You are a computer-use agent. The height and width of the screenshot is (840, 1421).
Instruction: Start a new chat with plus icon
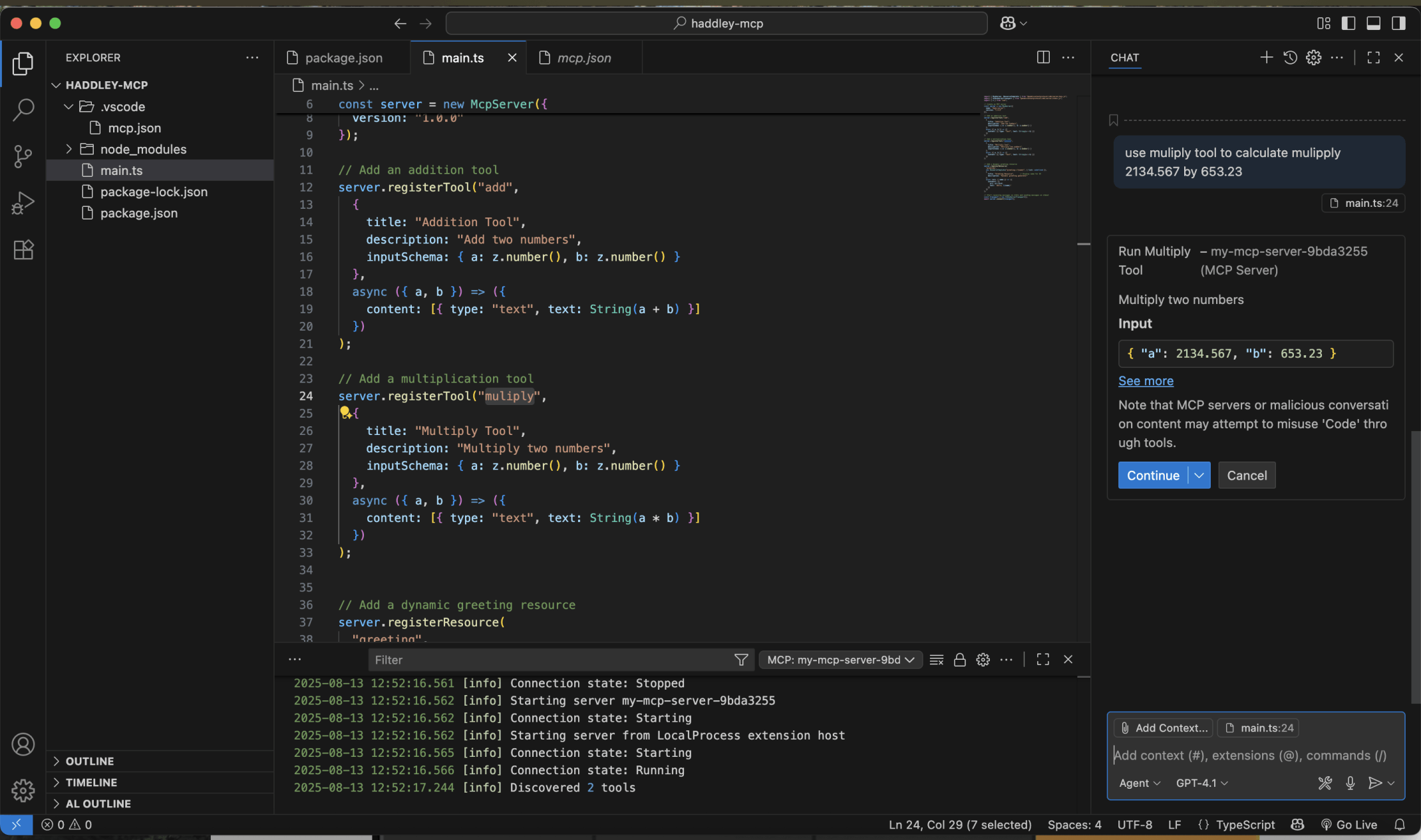(1266, 58)
